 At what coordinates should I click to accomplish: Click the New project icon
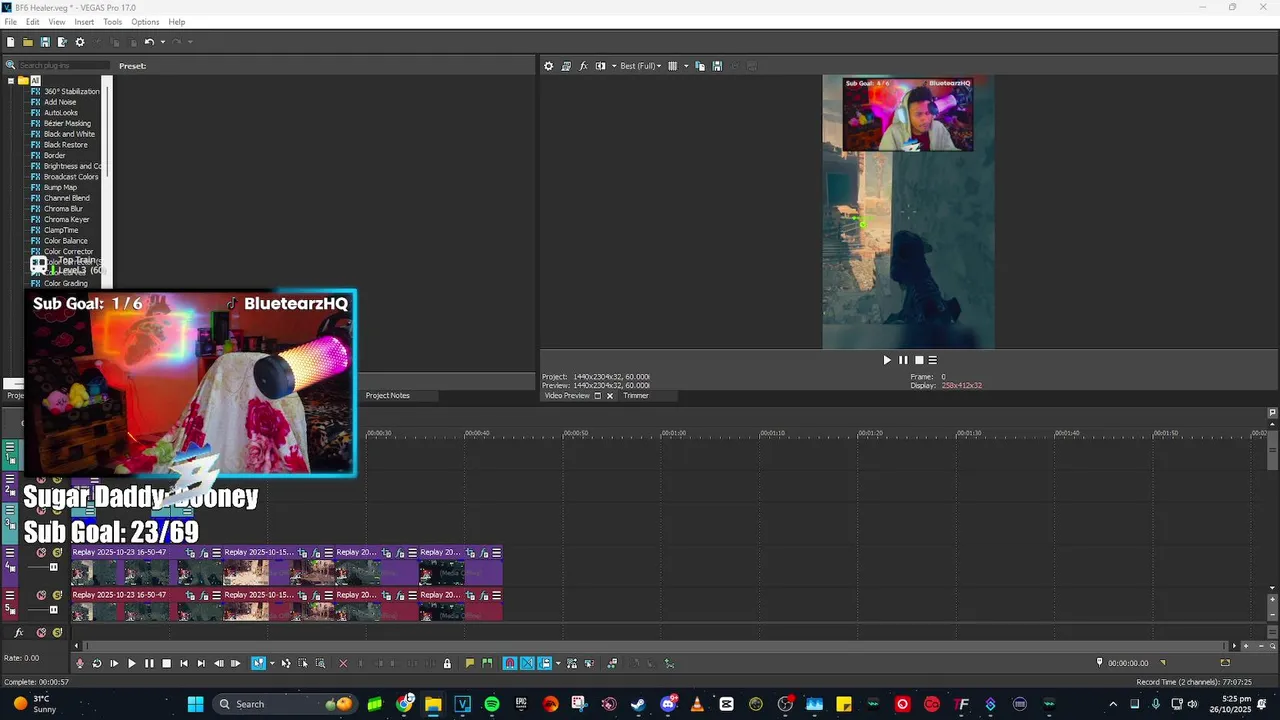coord(11,42)
